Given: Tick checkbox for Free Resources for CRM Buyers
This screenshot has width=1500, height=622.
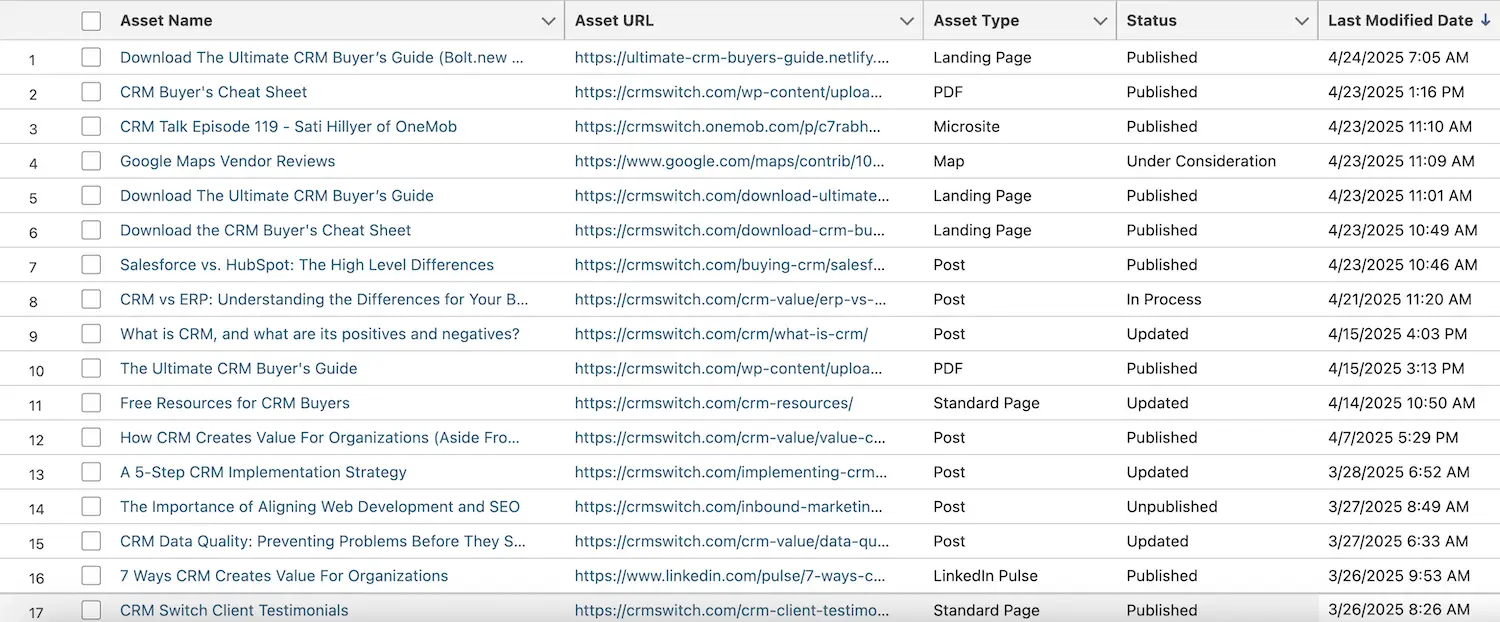Looking at the screenshot, I should (x=91, y=403).
